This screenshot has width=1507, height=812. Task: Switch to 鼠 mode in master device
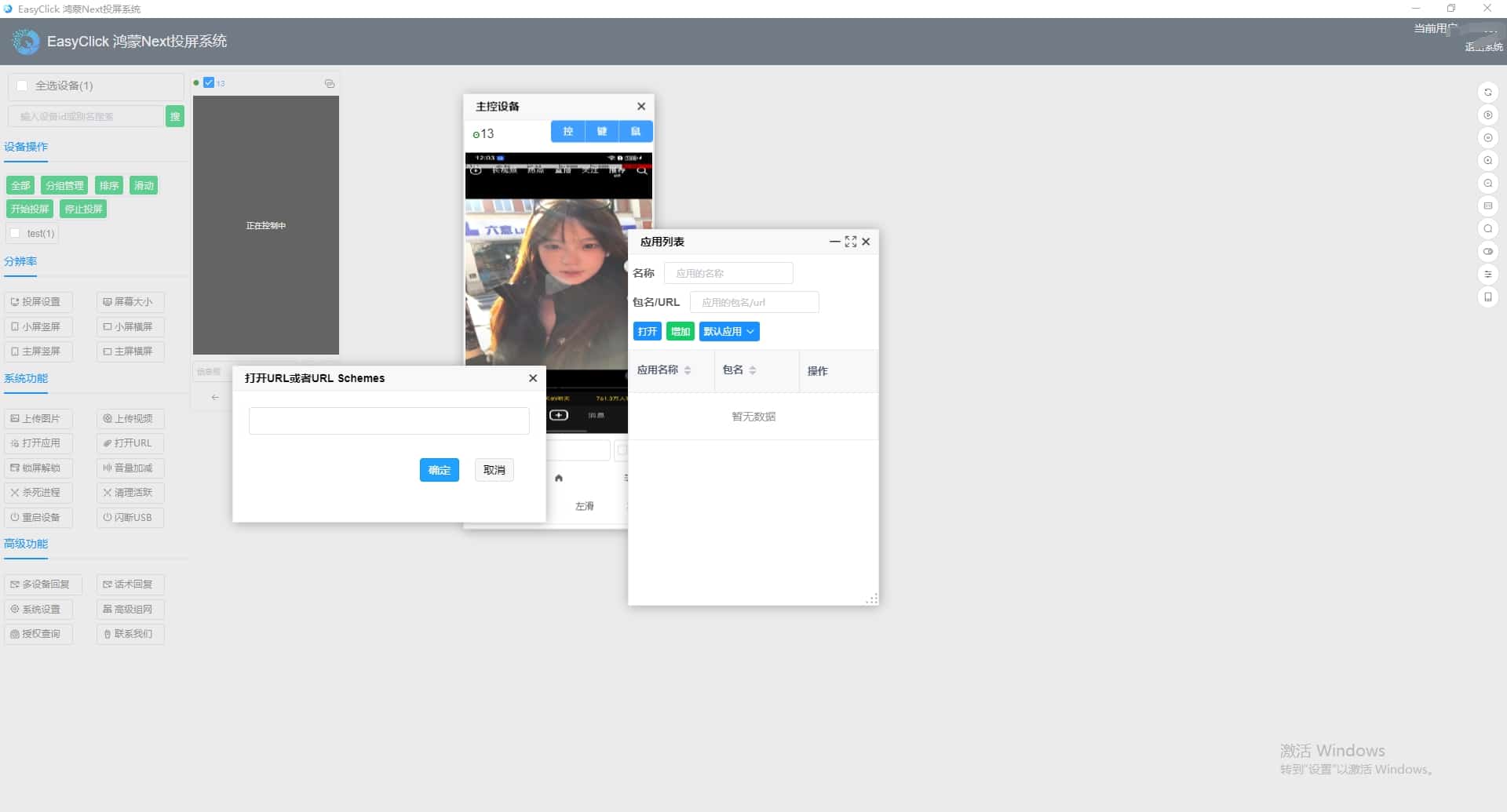click(636, 132)
